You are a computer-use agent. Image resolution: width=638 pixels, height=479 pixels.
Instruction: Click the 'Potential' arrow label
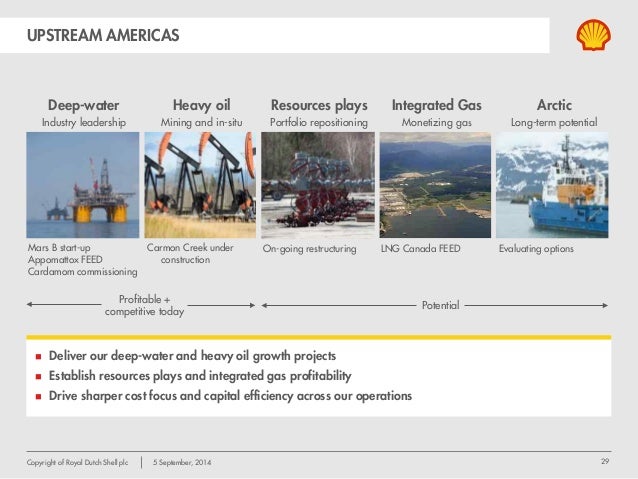coord(440,305)
